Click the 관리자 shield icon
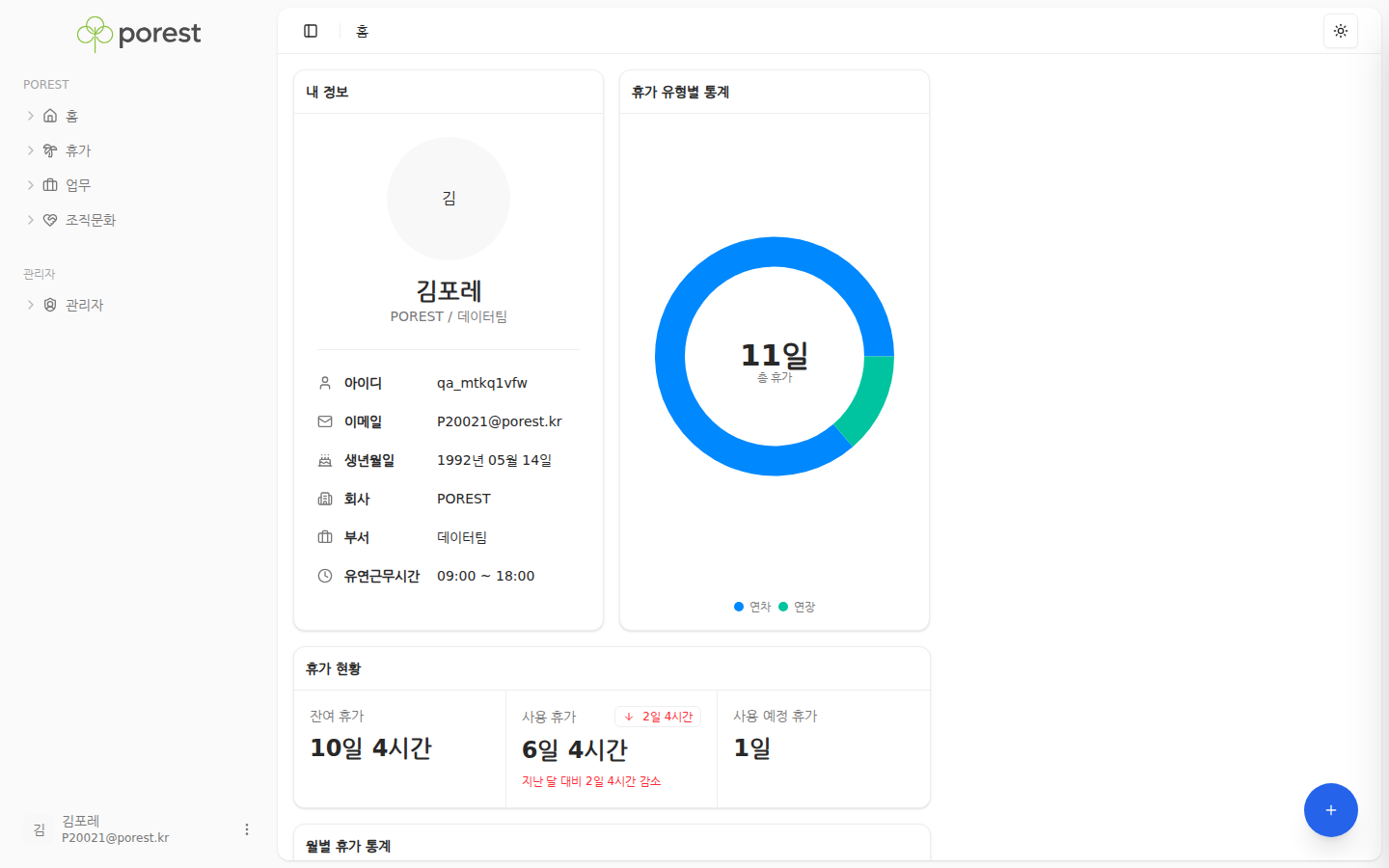The width and height of the screenshot is (1389, 868). tap(50, 305)
